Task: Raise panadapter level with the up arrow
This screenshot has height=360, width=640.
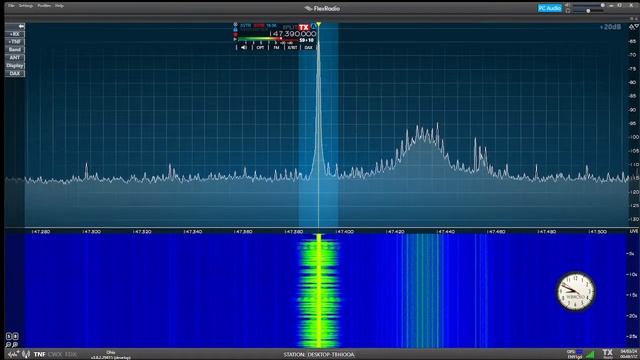Action: pos(631,27)
